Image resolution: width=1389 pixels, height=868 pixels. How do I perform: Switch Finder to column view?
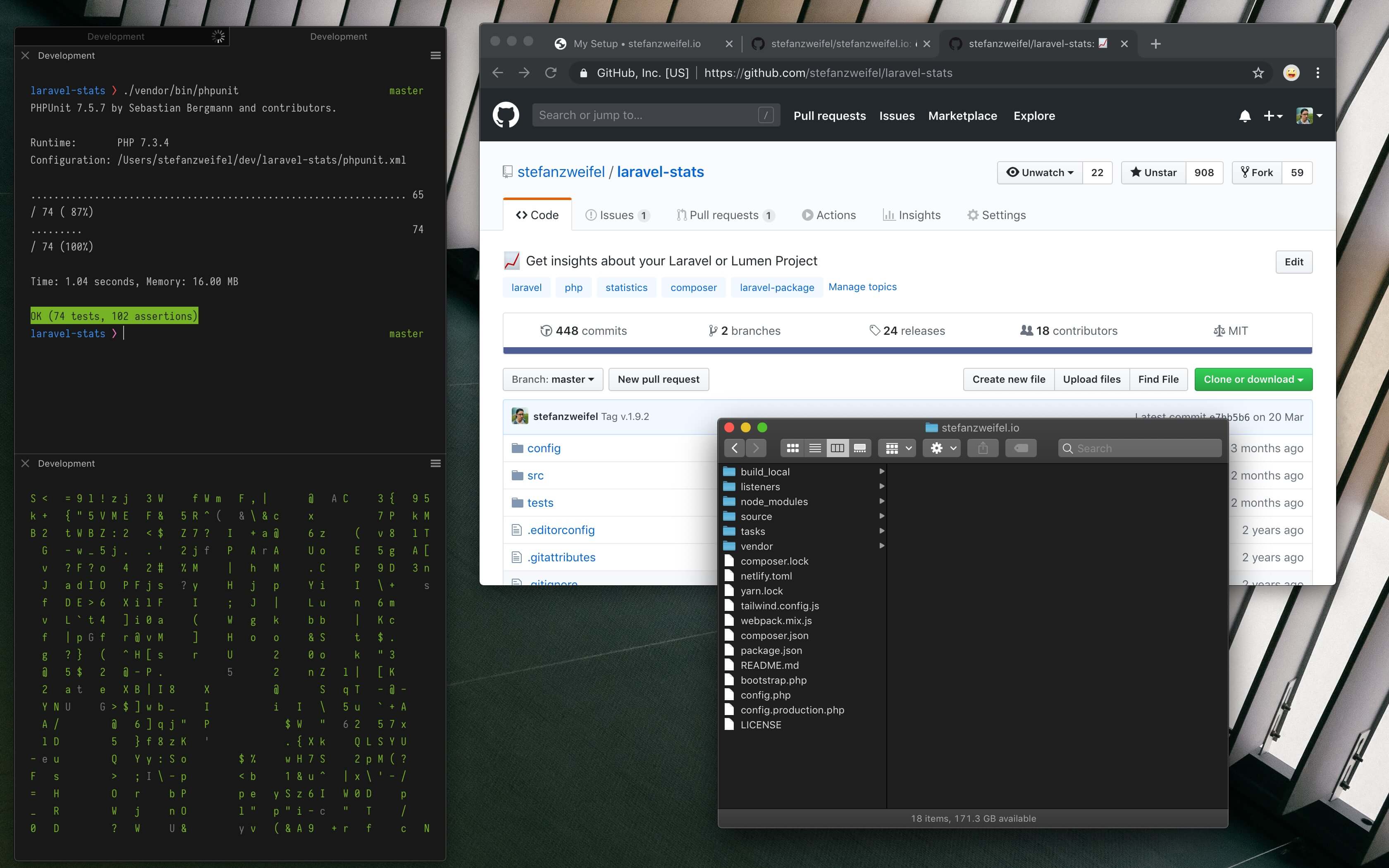point(837,448)
